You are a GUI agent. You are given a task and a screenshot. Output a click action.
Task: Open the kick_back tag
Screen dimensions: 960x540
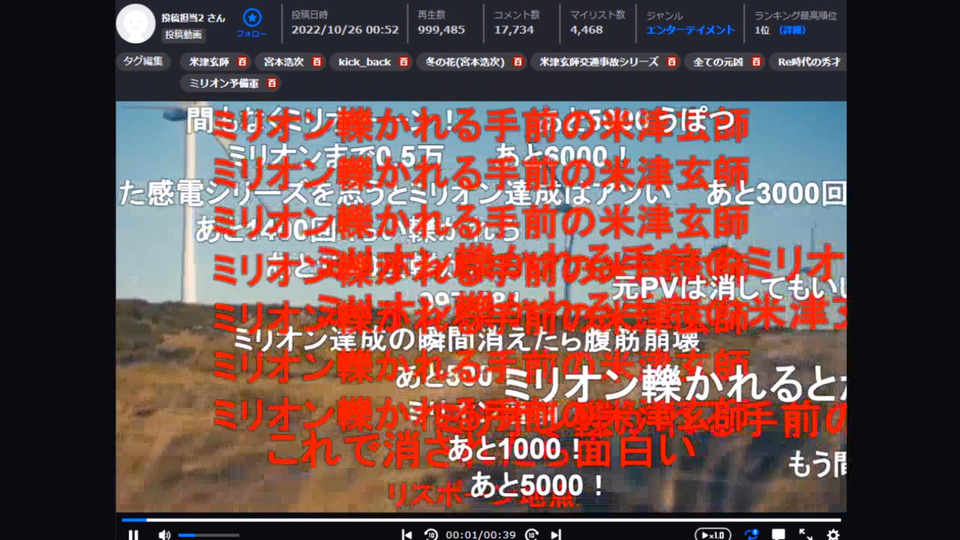point(365,62)
